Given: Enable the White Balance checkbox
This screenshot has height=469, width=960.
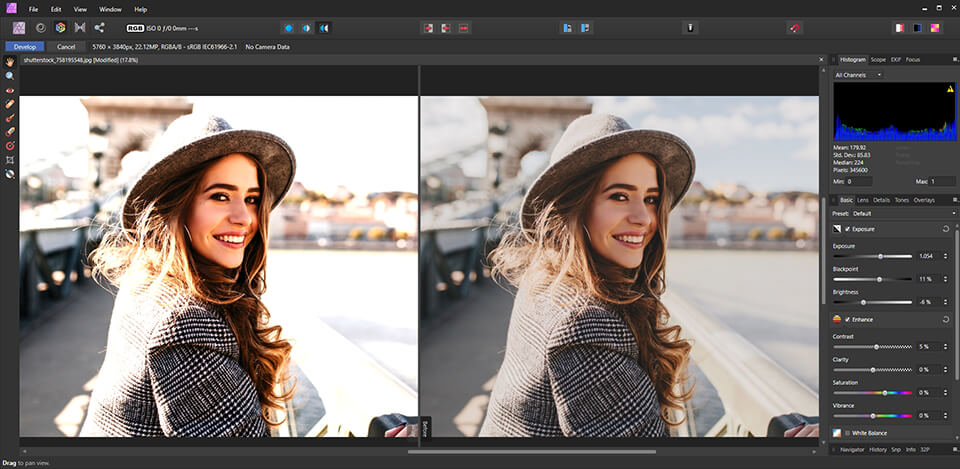Looking at the screenshot, I should point(847,433).
